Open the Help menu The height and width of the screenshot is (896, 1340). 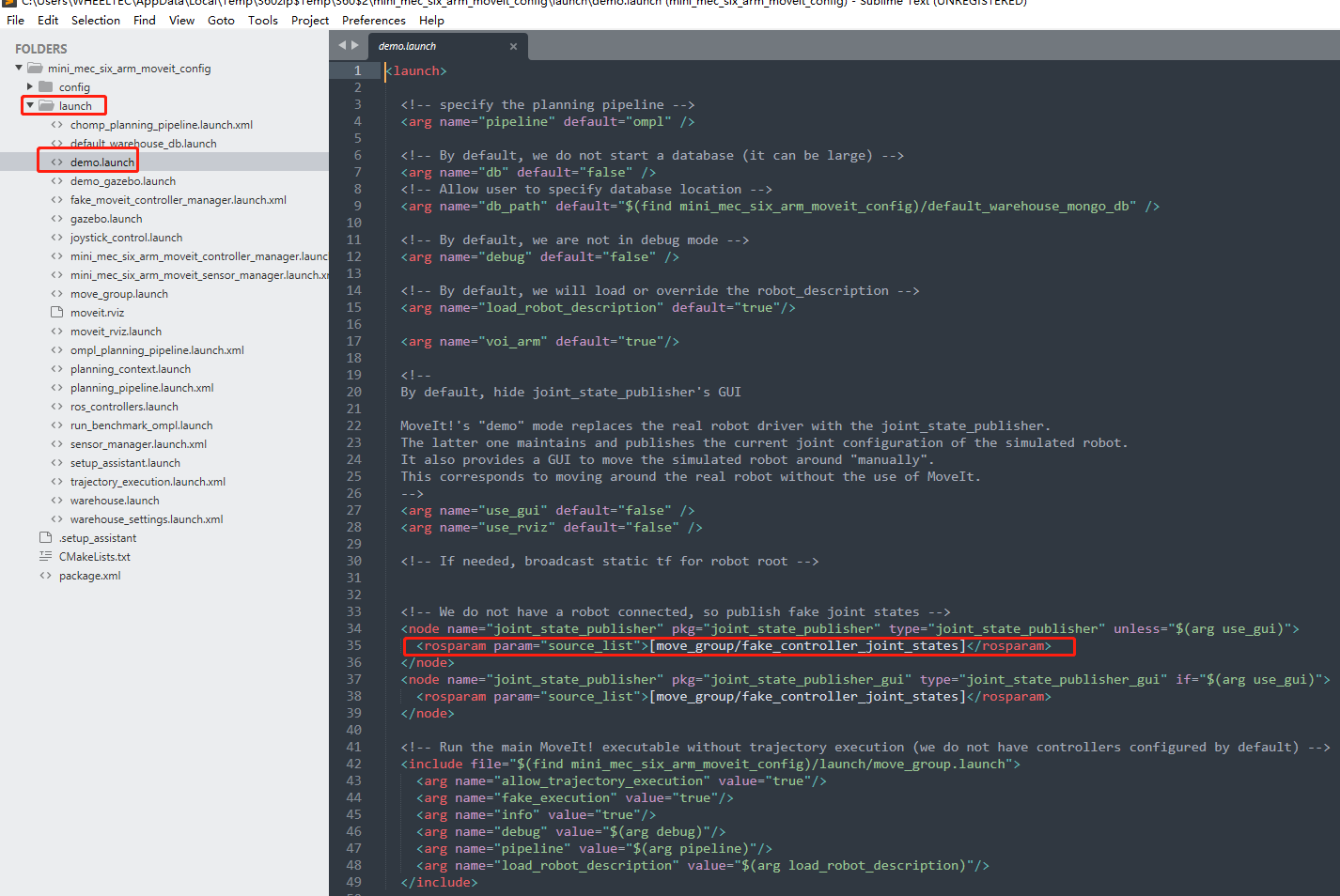[x=431, y=20]
